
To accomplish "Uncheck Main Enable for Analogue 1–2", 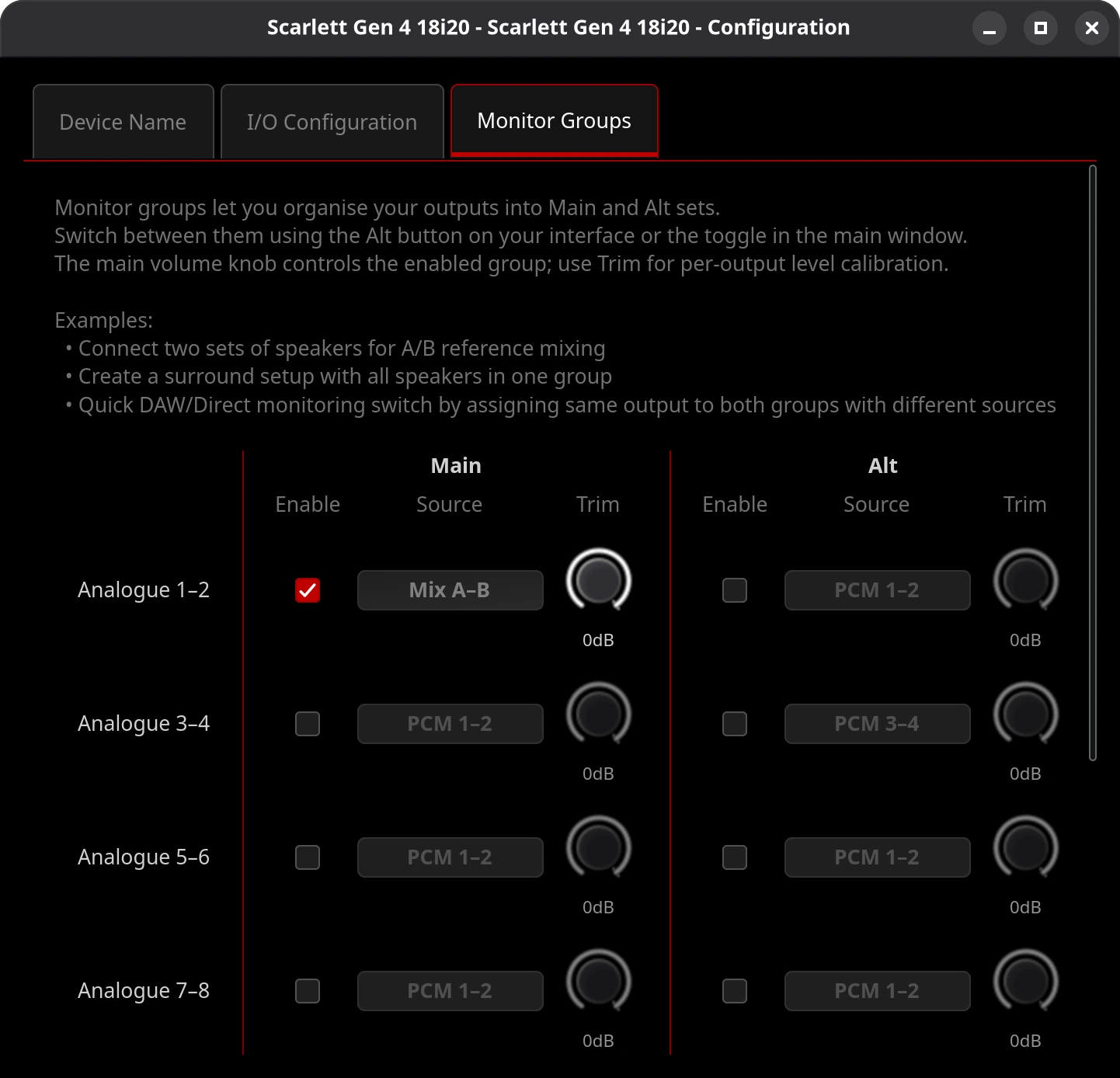I will pos(308,590).
